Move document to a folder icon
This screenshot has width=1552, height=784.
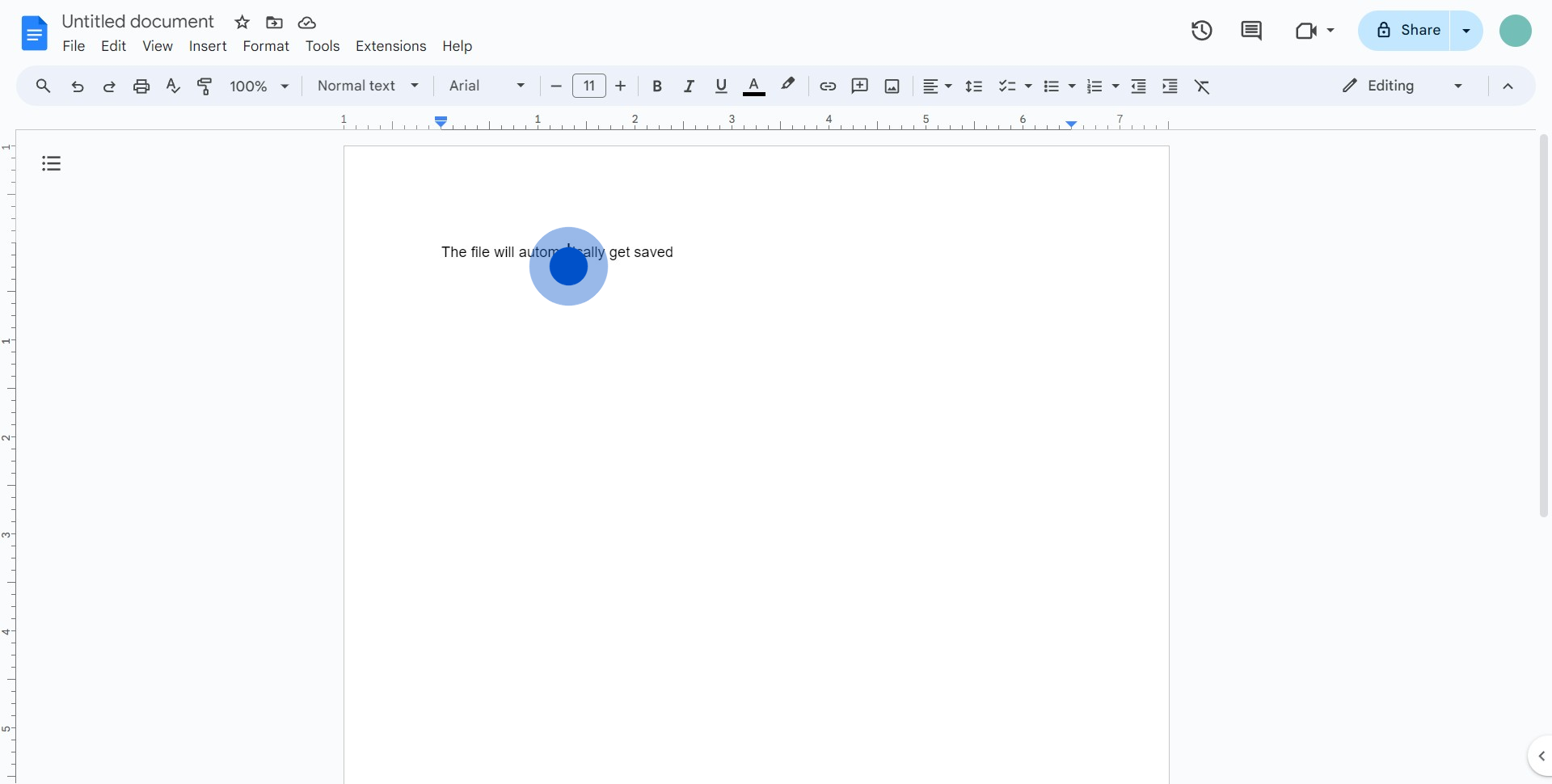click(x=274, y=23)
